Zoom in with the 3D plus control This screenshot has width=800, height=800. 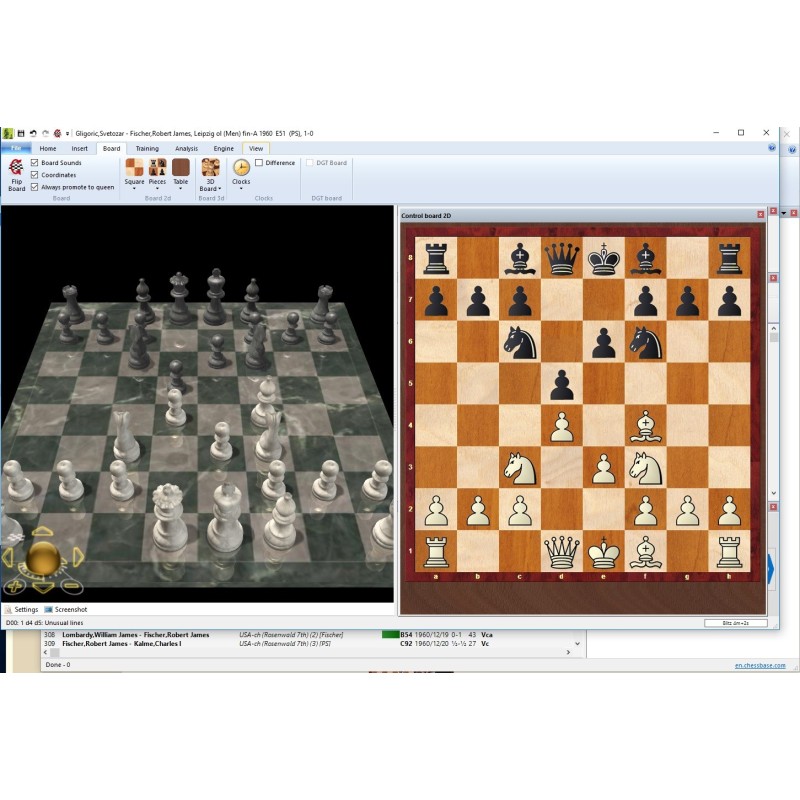point(15,586)
